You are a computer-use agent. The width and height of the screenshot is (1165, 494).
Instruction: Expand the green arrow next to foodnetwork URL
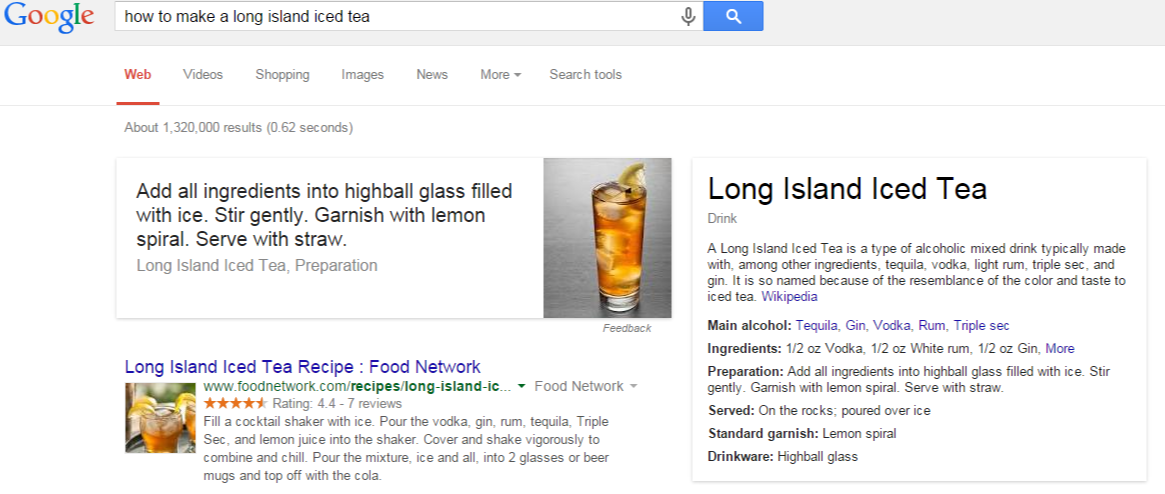(522, 387)
